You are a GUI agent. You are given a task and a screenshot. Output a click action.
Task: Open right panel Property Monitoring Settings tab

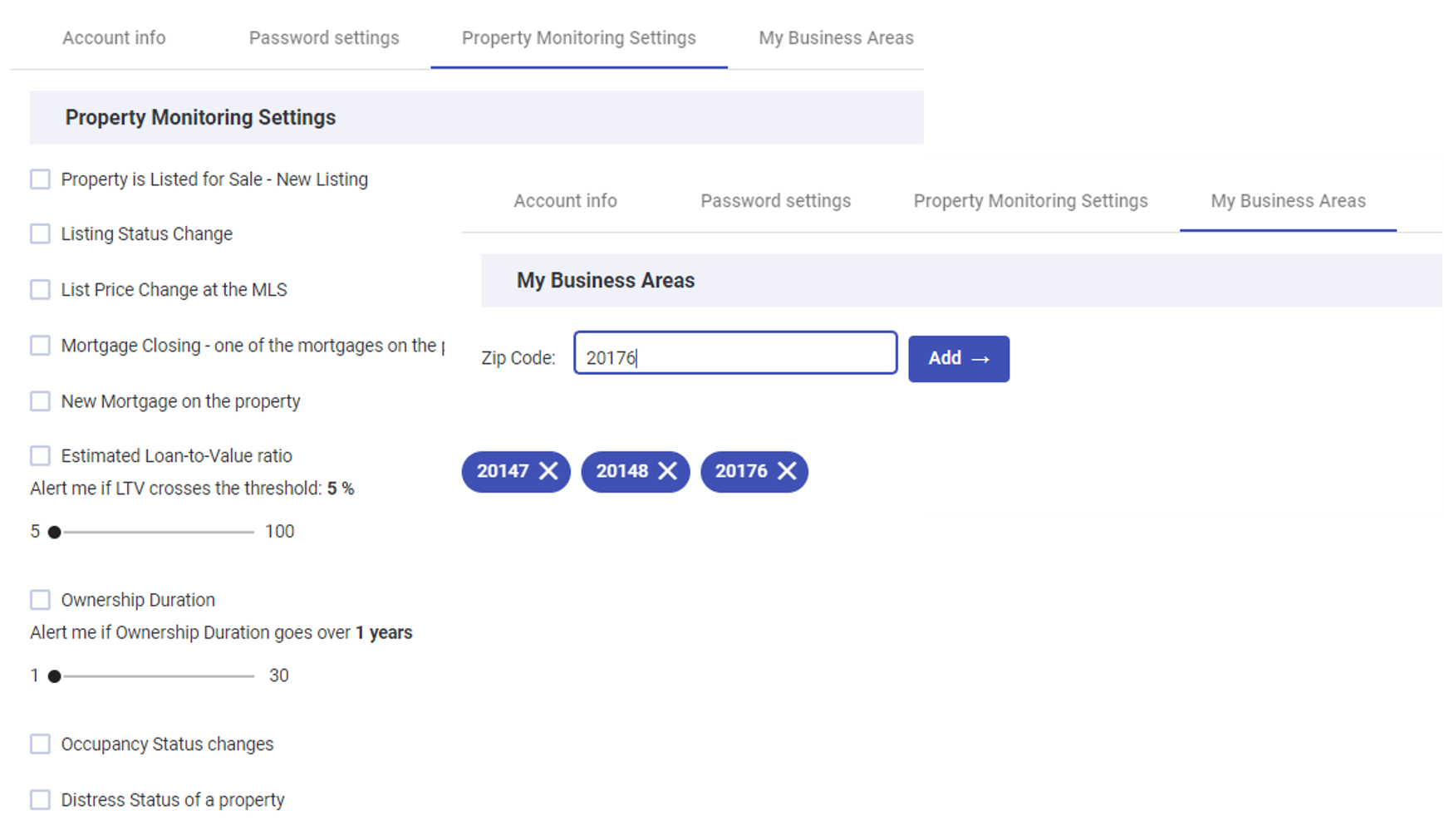1030,201
